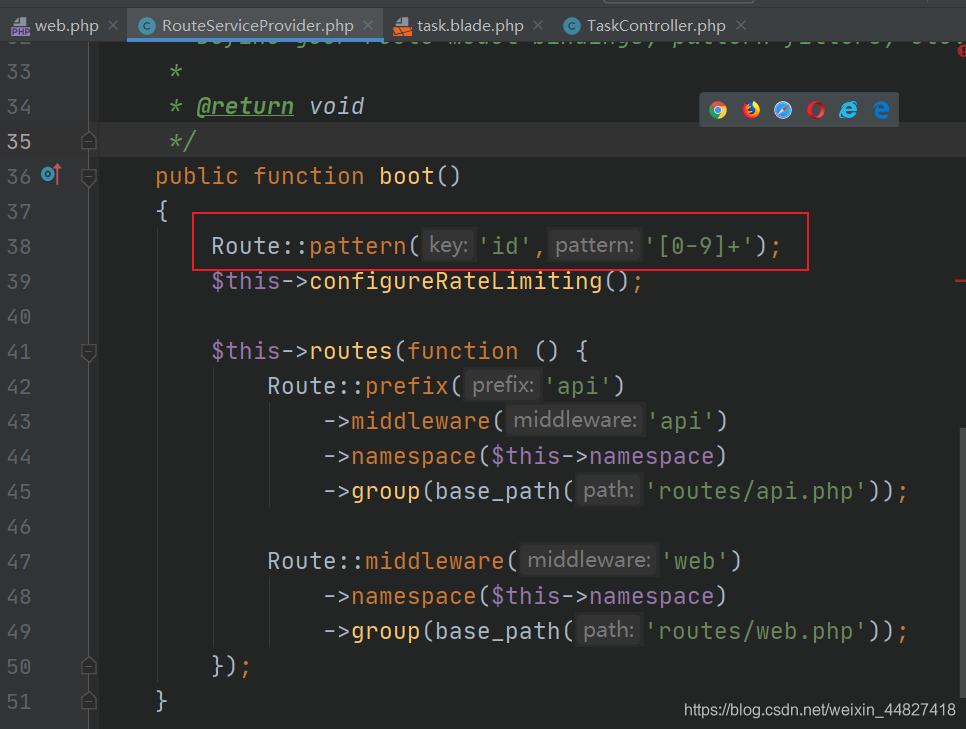Switch to the web.php tab

point(67,26)
